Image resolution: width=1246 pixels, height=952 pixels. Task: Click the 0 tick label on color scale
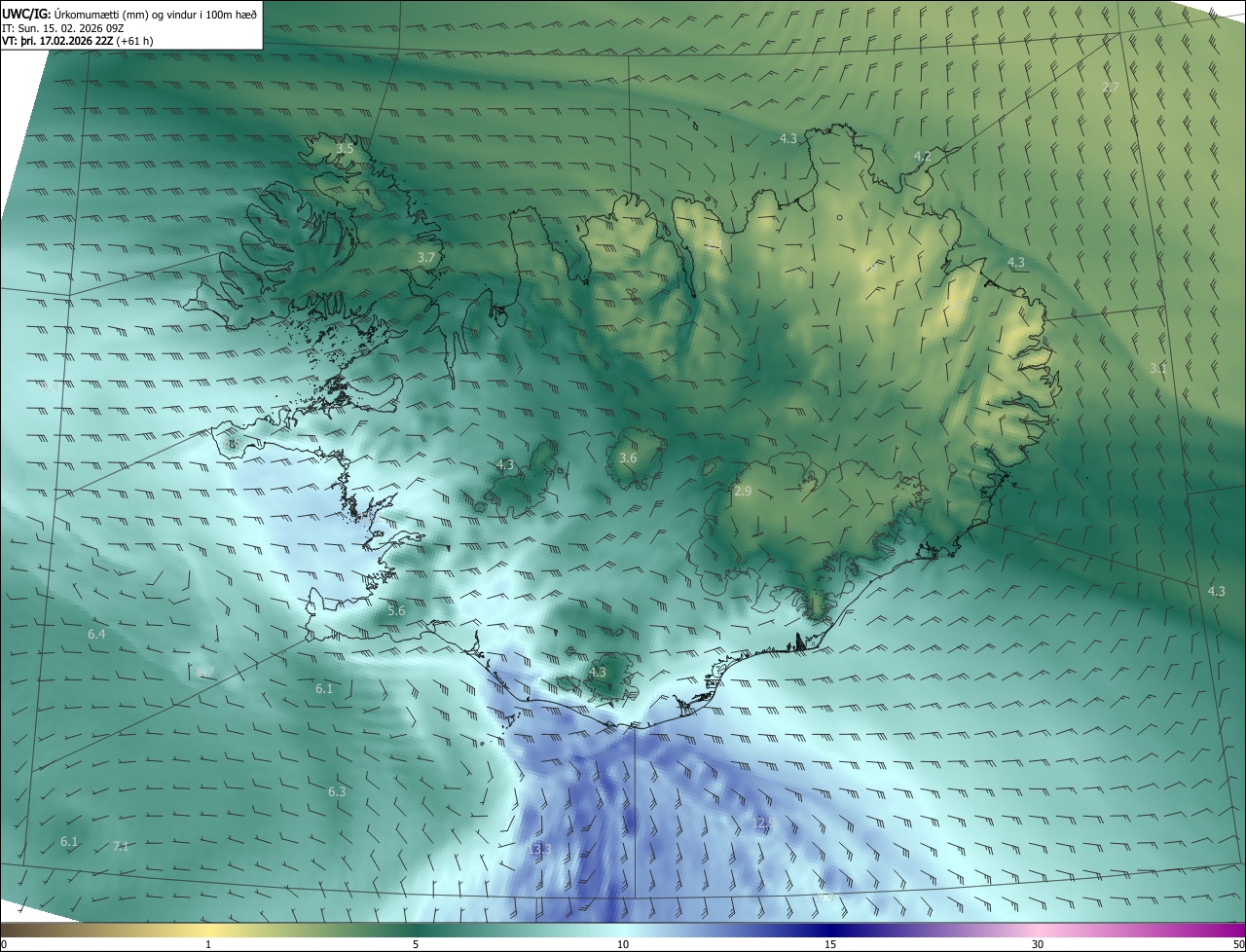(x=4, y=944)
